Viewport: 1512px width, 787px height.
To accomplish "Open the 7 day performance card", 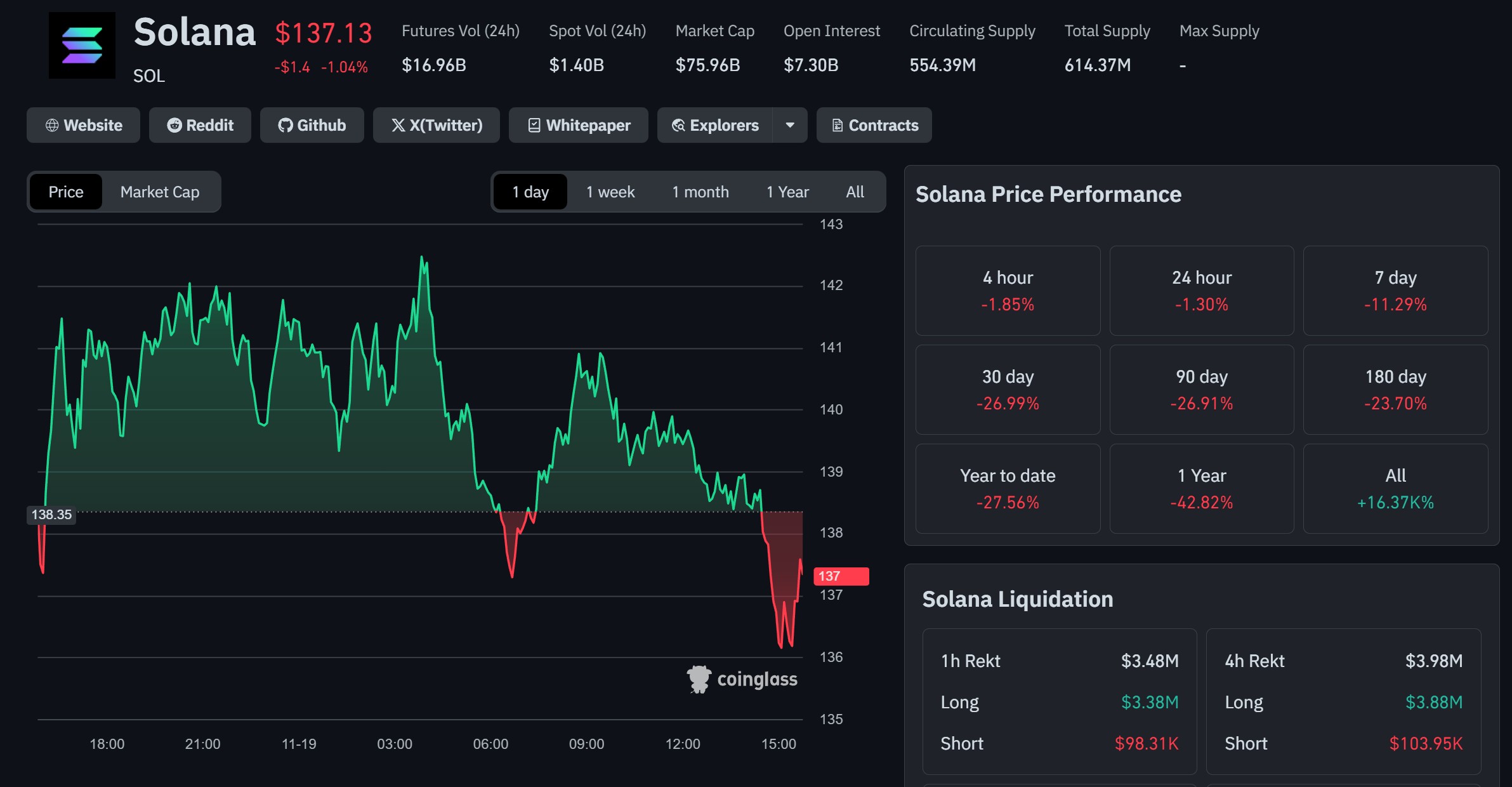I will pyautogui.click(x=1395, y=291).
